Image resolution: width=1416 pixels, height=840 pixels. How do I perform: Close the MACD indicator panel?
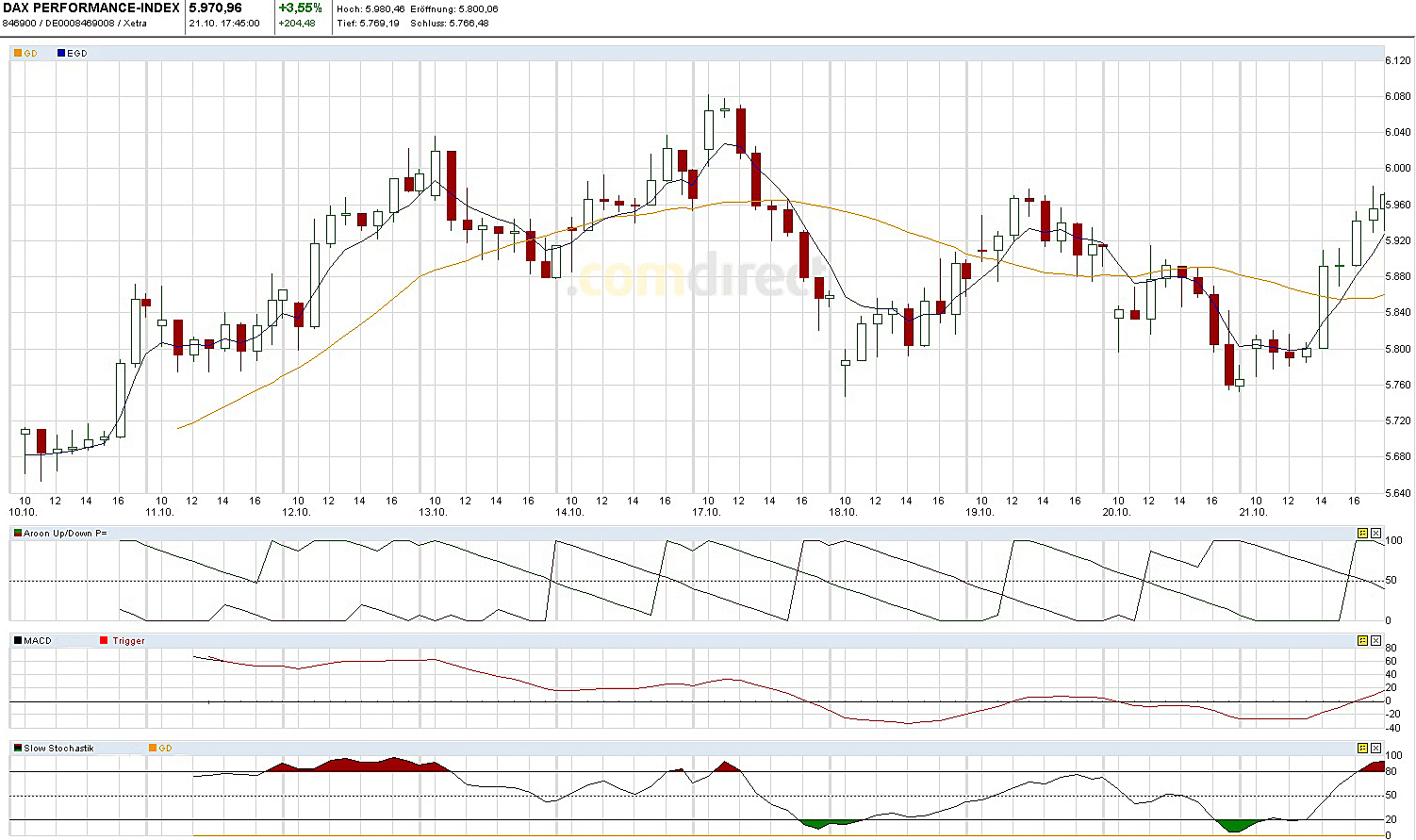pos(1375,641)
